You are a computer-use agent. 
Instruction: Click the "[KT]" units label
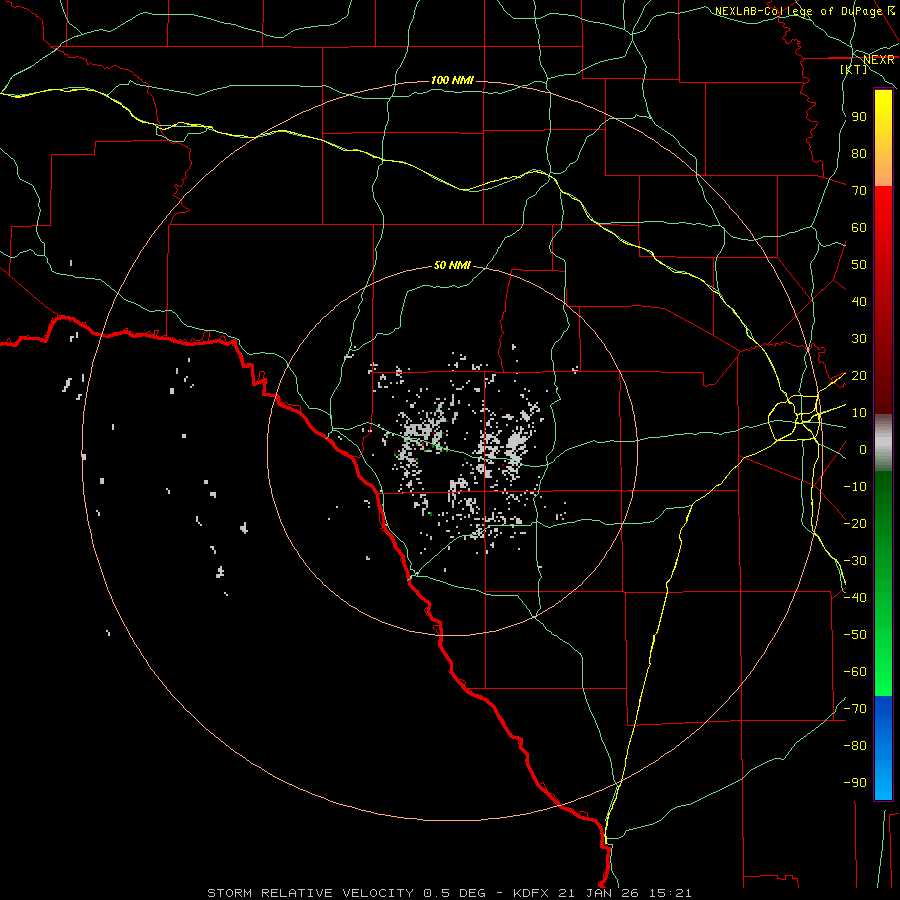854,69
